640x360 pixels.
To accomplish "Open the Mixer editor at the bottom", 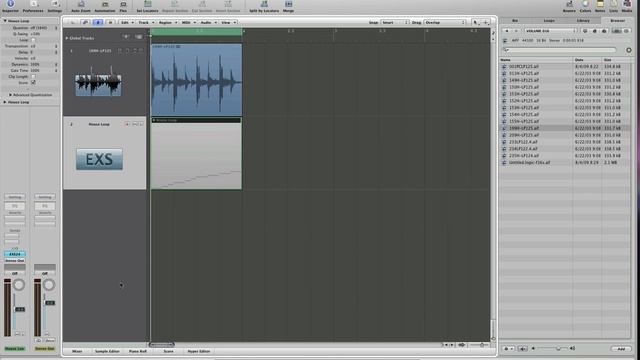I will click(x=77, y=351).
